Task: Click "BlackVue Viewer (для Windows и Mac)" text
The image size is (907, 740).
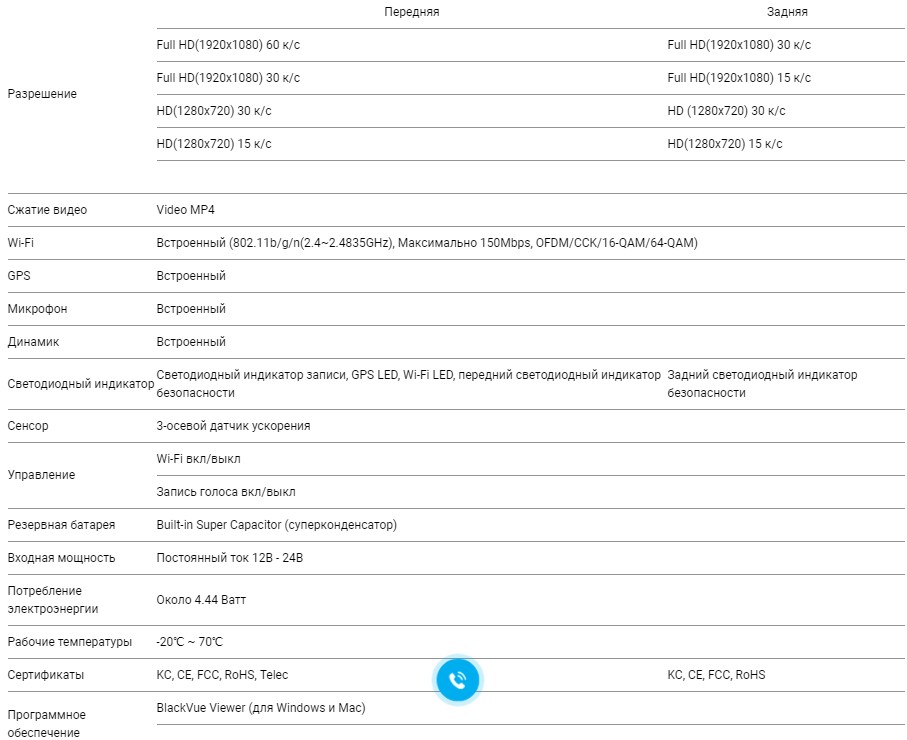Action: tap(261, 708)
